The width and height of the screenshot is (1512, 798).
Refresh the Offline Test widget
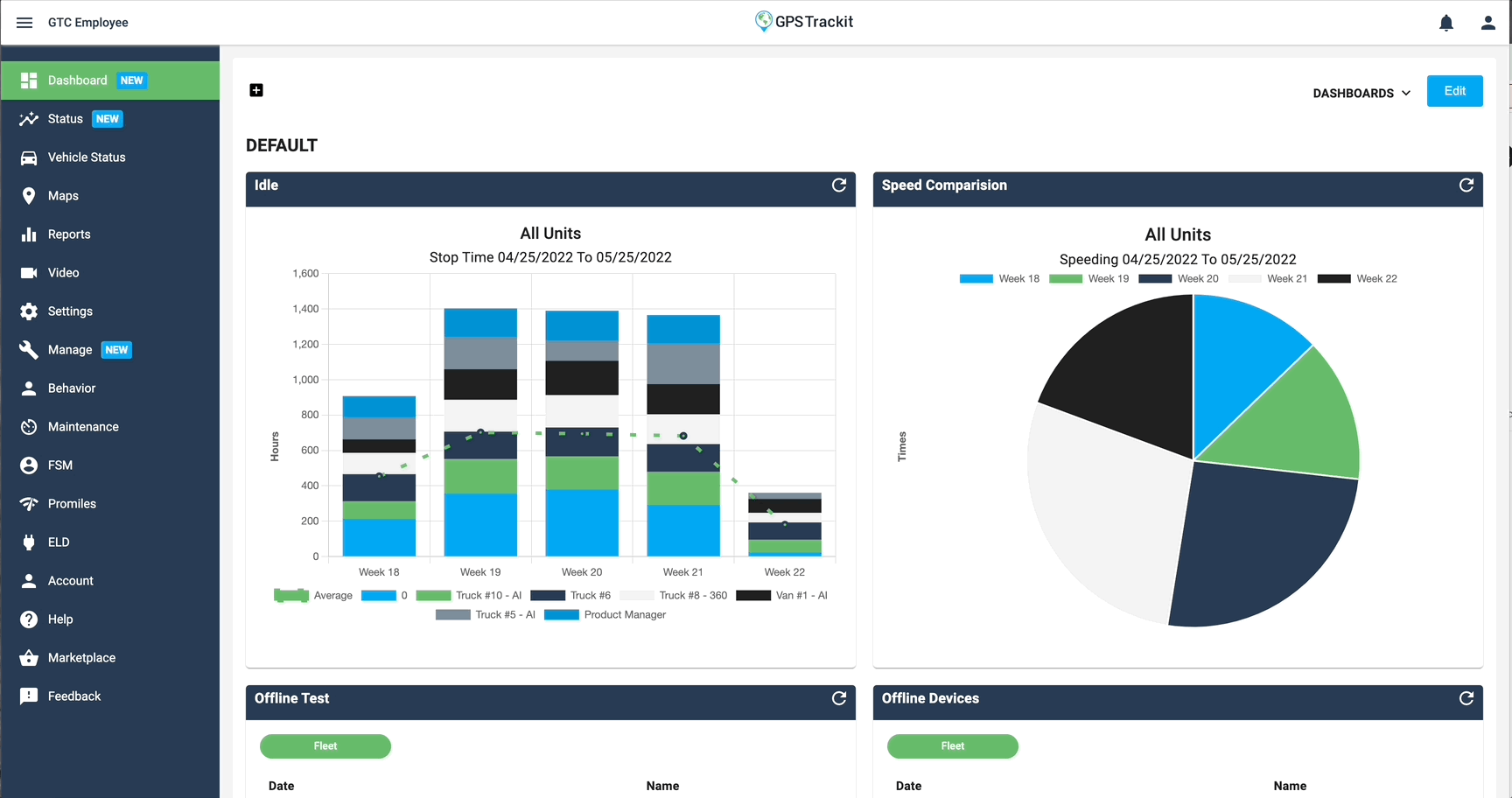839,698
